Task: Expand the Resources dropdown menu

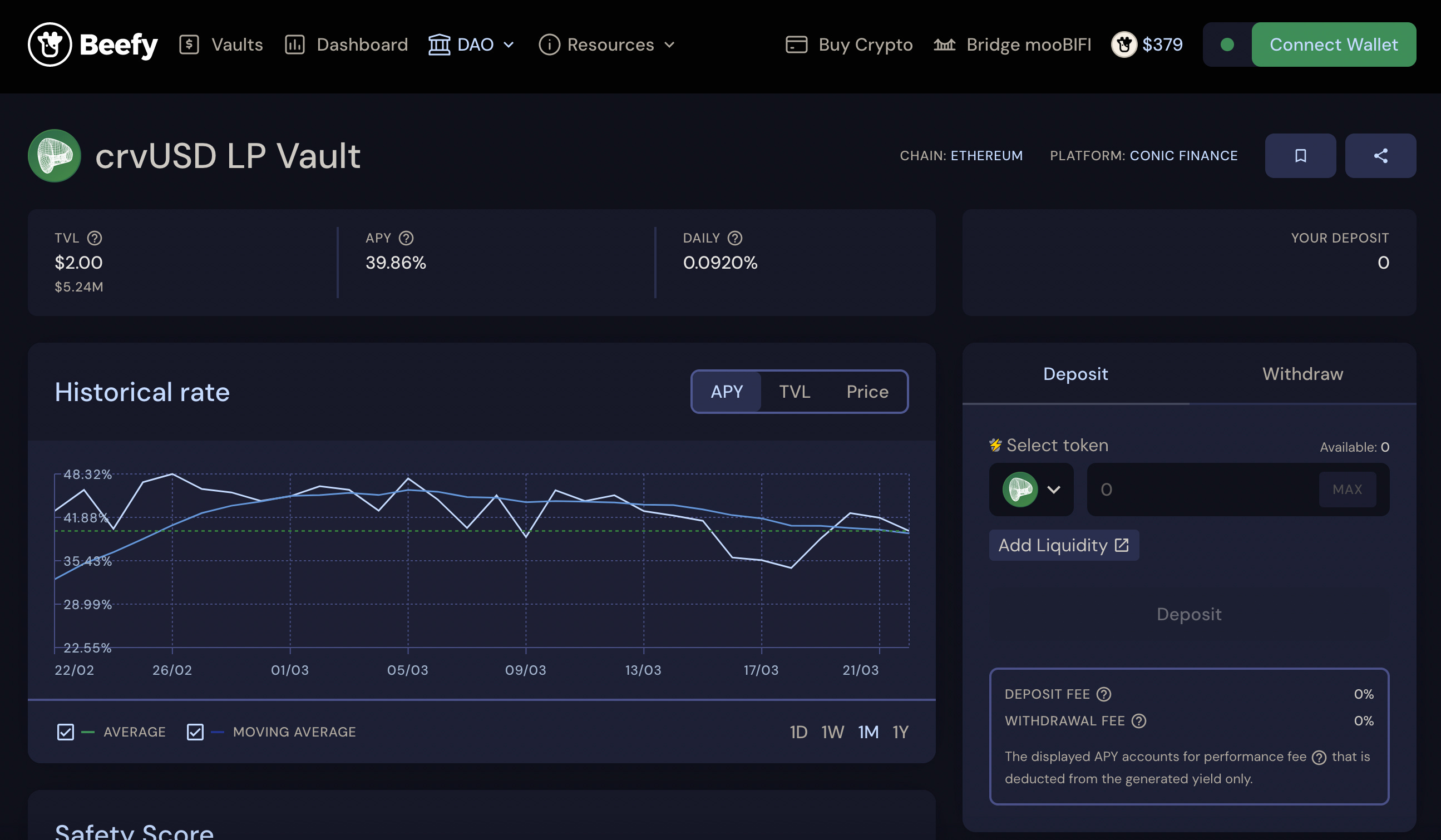Action: click(608, 45)
